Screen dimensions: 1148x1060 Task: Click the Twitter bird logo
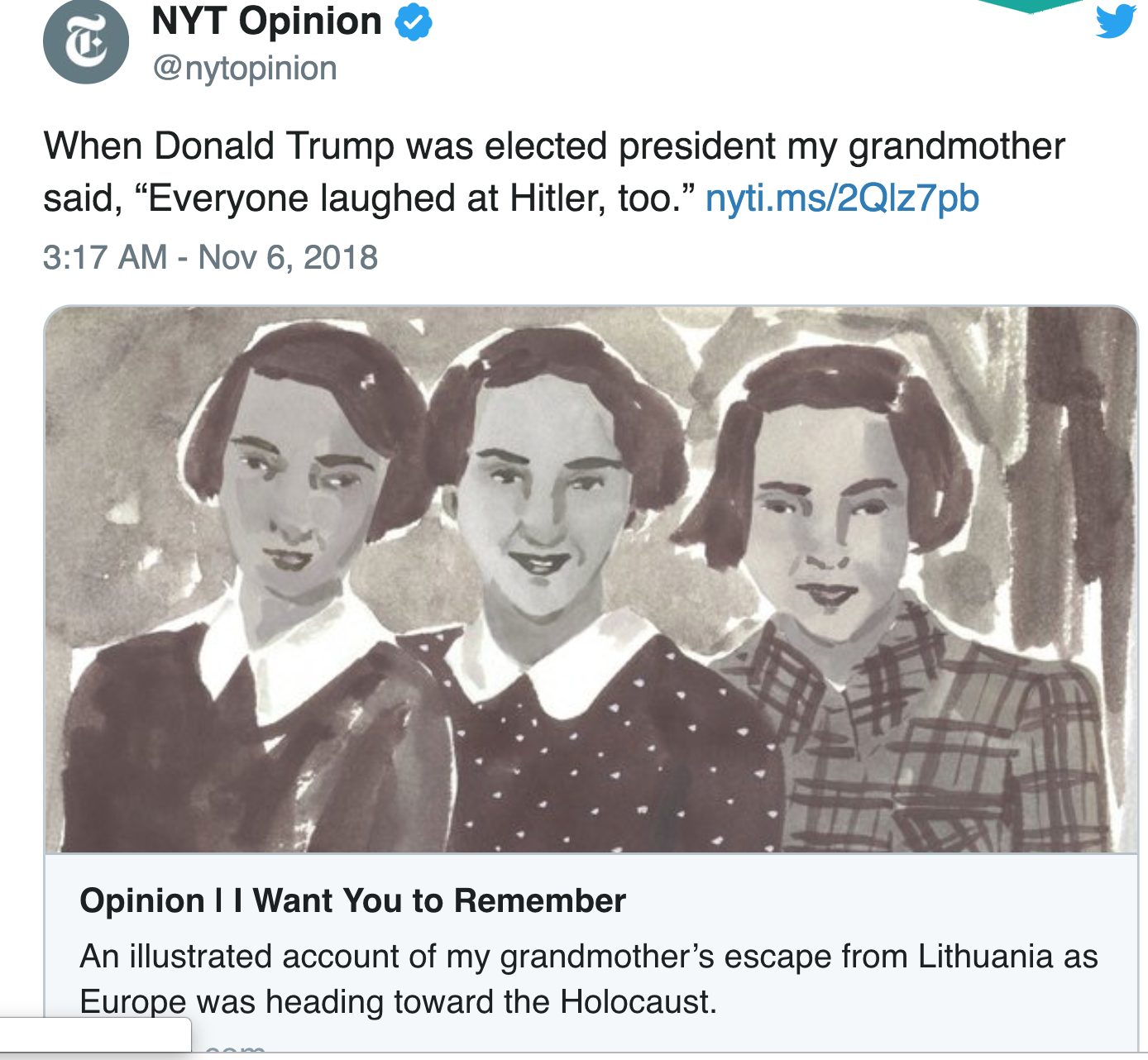(1114, 21)
